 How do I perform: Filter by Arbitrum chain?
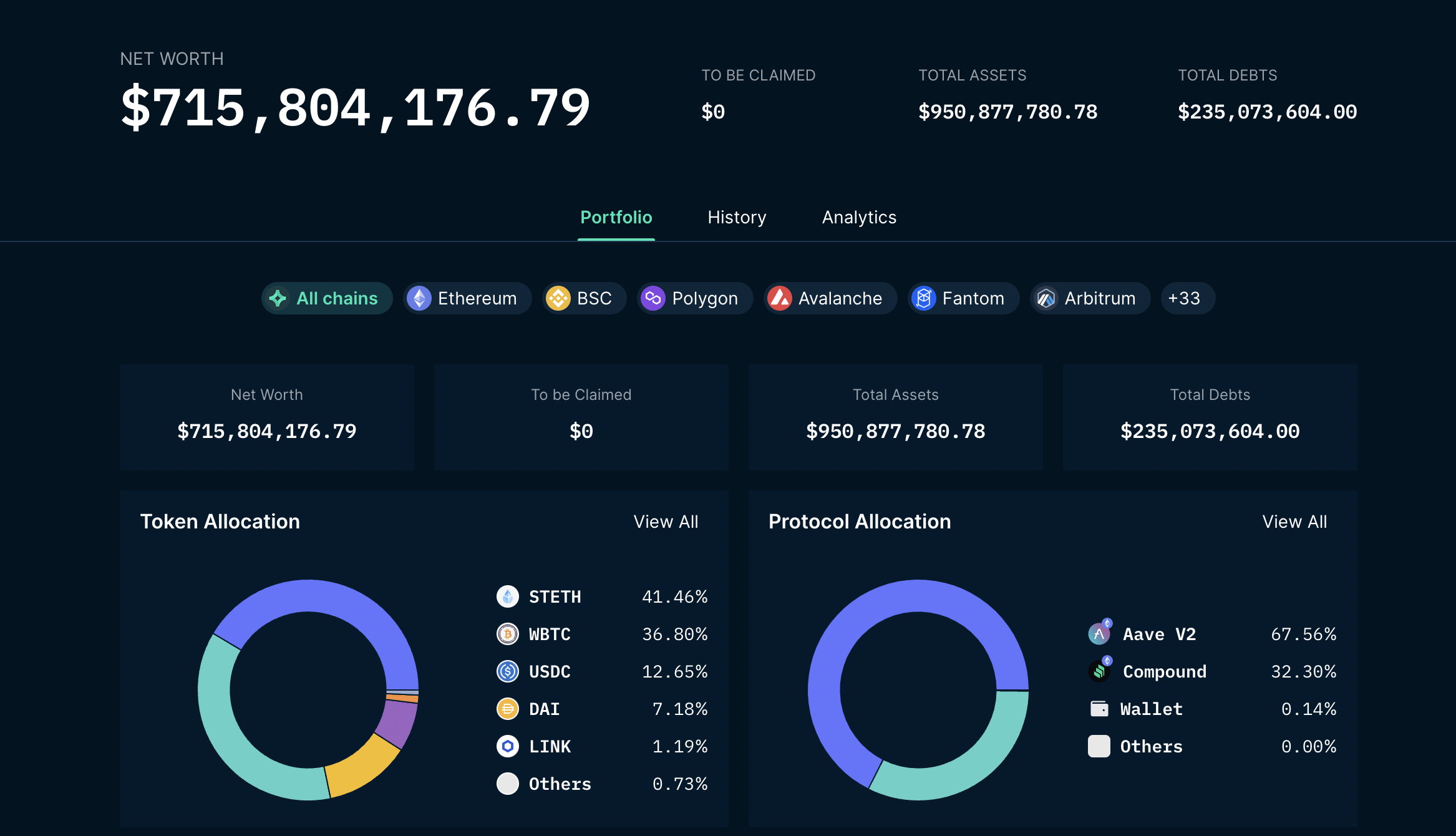click(1090, 298)
